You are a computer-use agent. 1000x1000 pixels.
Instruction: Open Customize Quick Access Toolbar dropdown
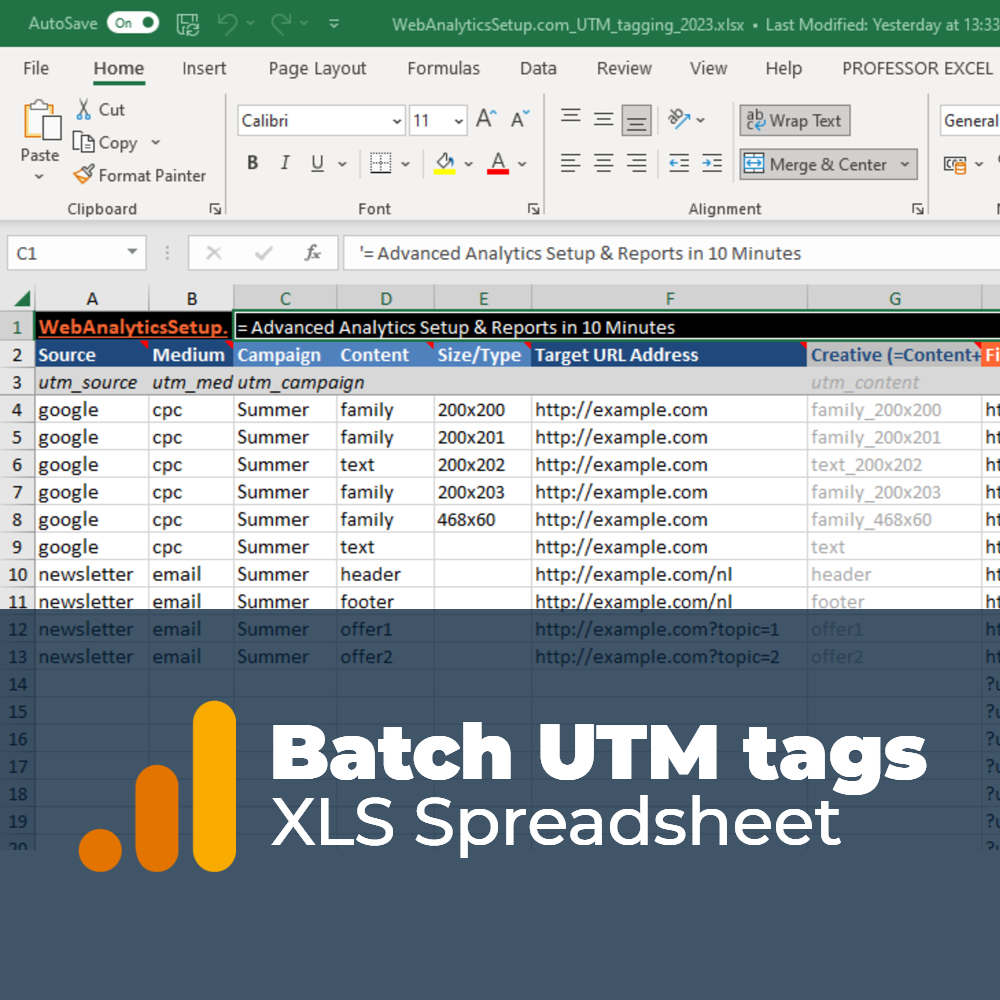click(x=334, y=24)
